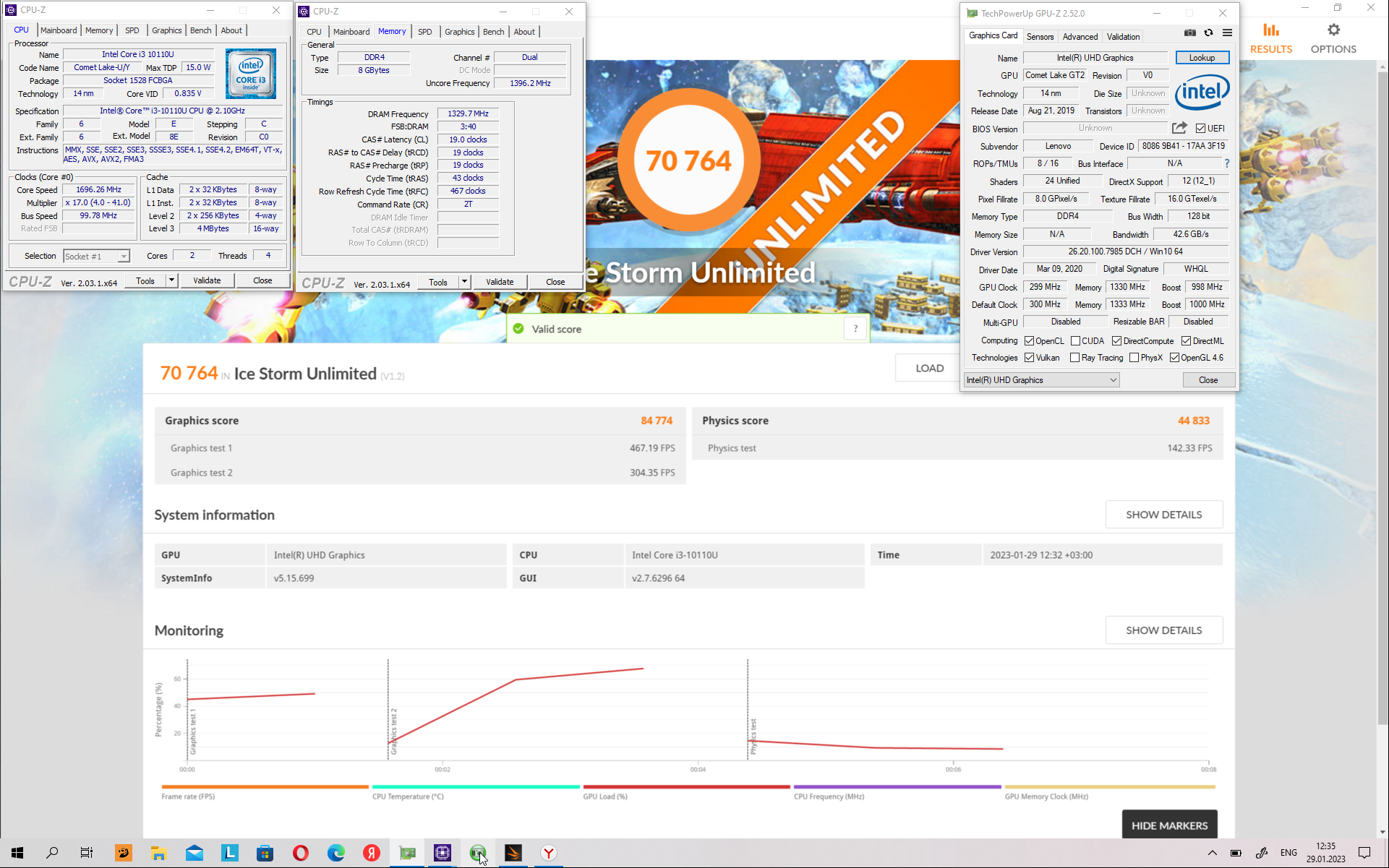Image resolution: width=1389 pixels, height=868 pixels.
Task: Open Task View in taskbar
Action: pos(87,853)
